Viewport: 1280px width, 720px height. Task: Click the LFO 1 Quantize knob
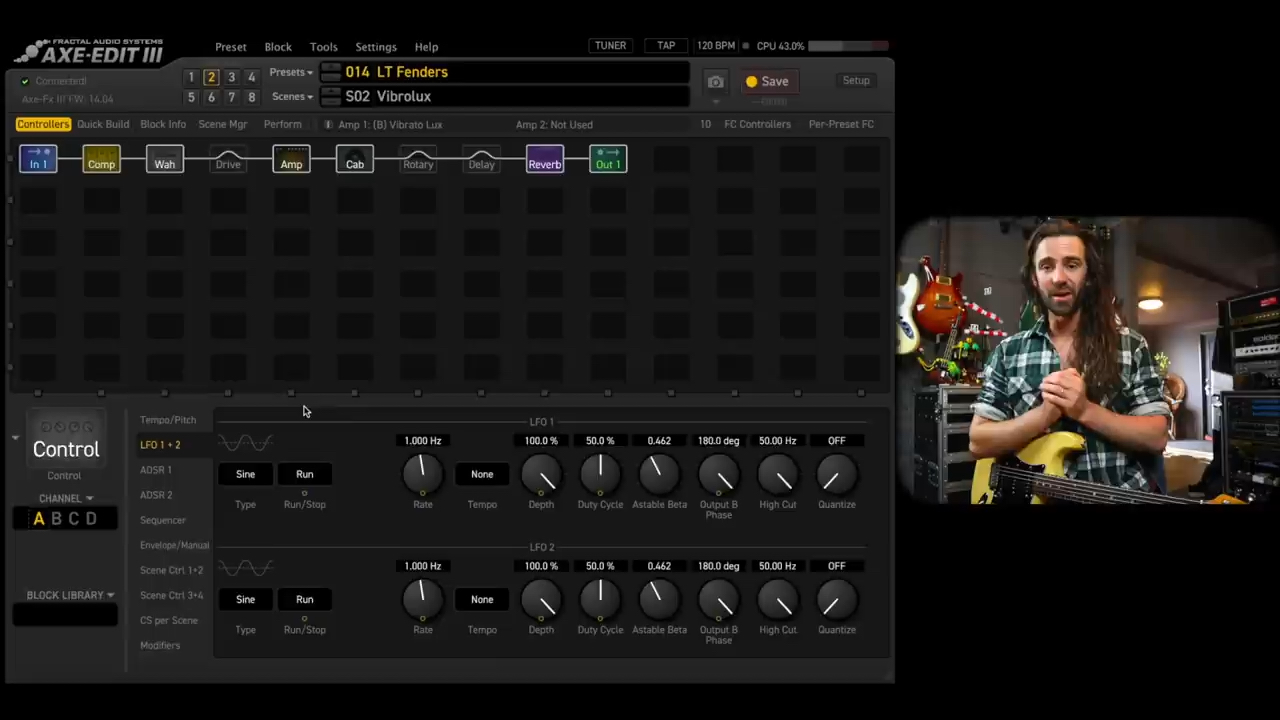tap(836, 474)
